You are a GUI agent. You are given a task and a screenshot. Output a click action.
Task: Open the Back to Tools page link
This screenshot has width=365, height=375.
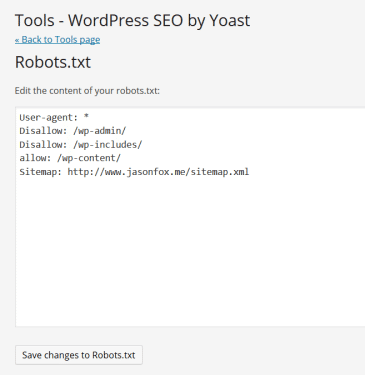coord(57,40)
